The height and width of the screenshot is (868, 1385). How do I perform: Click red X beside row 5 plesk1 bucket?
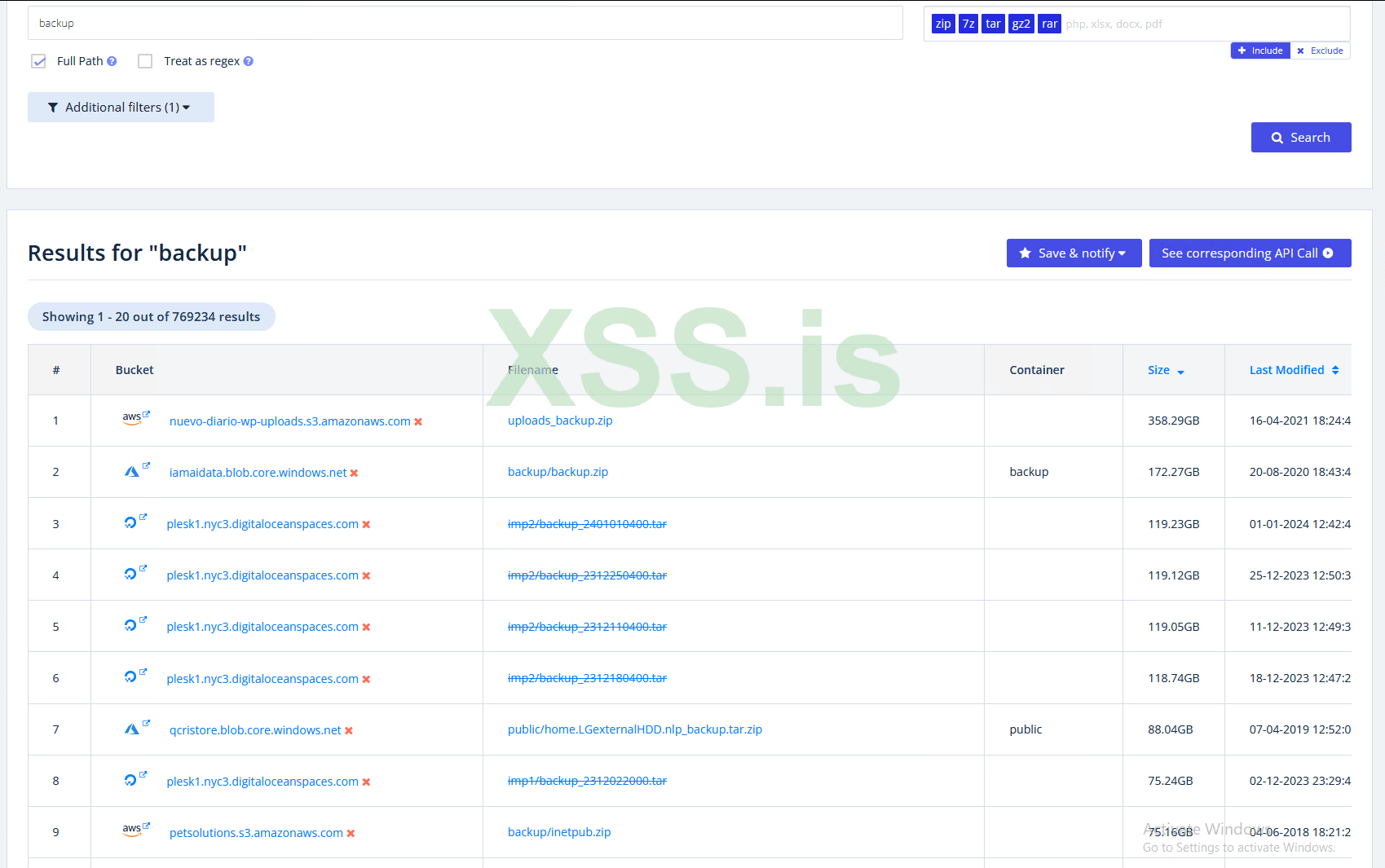point(366,627)
